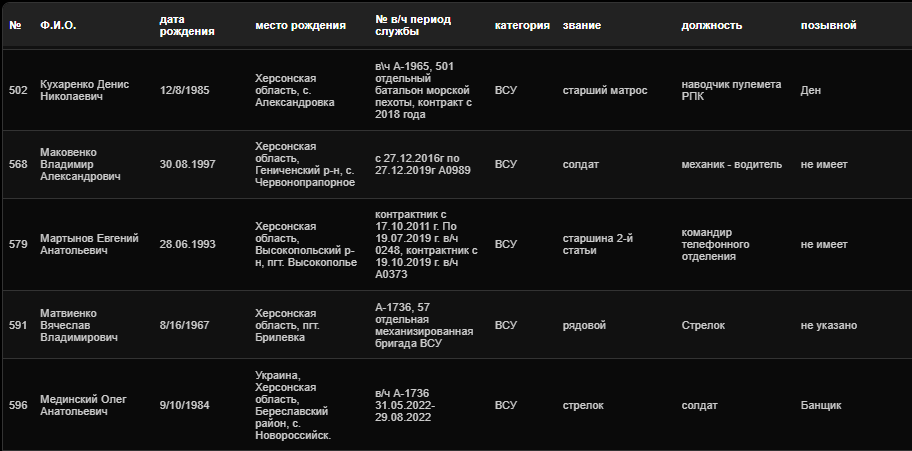This screenshot has height=451, width=912.
Task: Select name Маковенко Владимир Александрович
Action: [80, 164]
